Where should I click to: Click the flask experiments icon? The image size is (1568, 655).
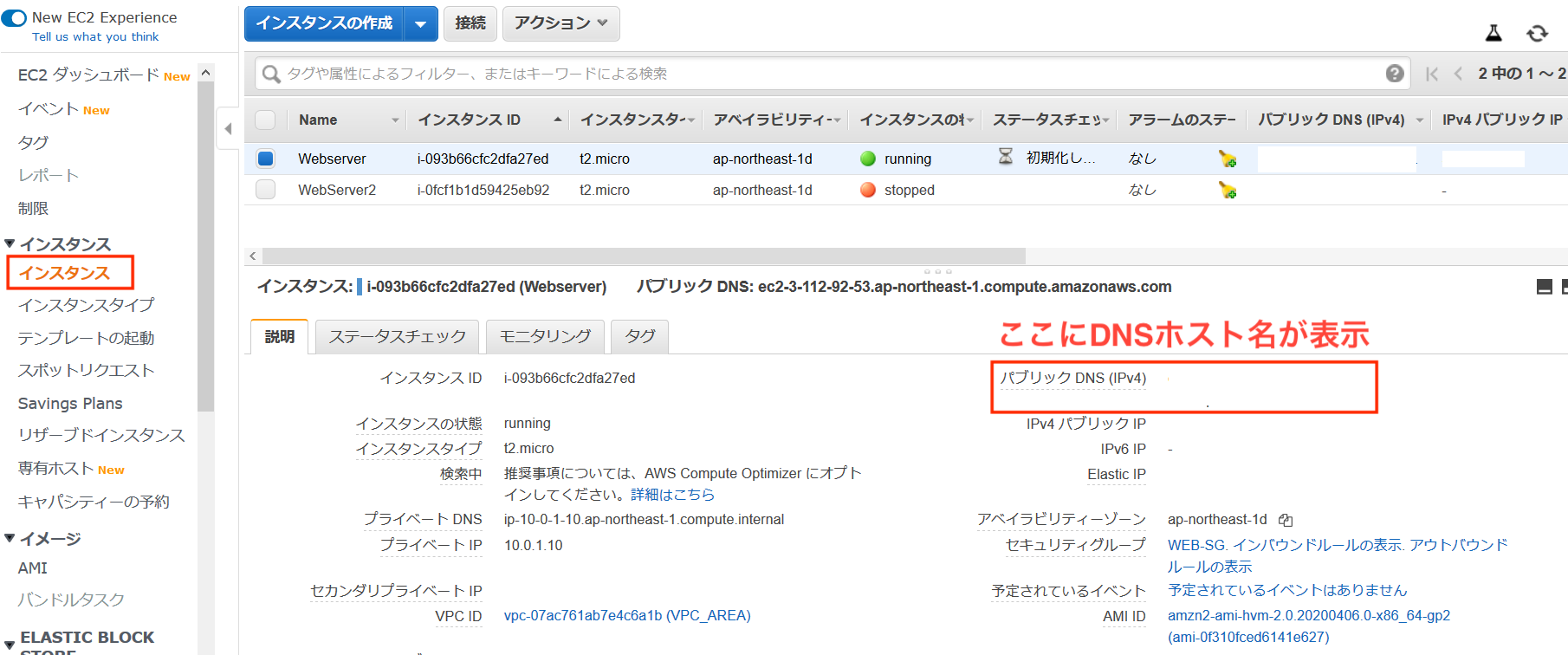coord(1493,33)
